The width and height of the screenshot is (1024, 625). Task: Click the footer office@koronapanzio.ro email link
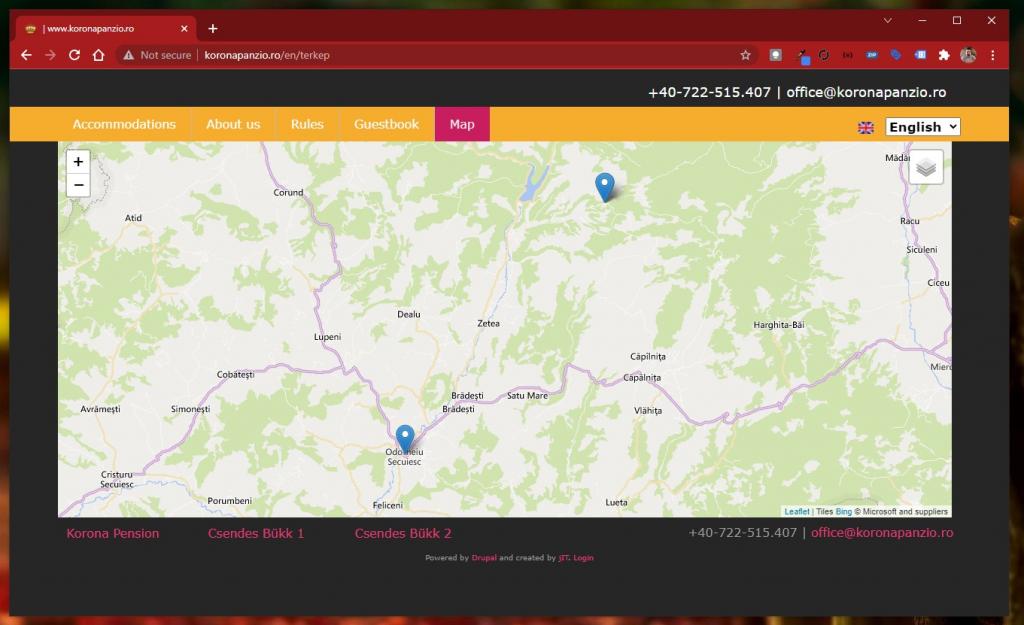point(882,533)
